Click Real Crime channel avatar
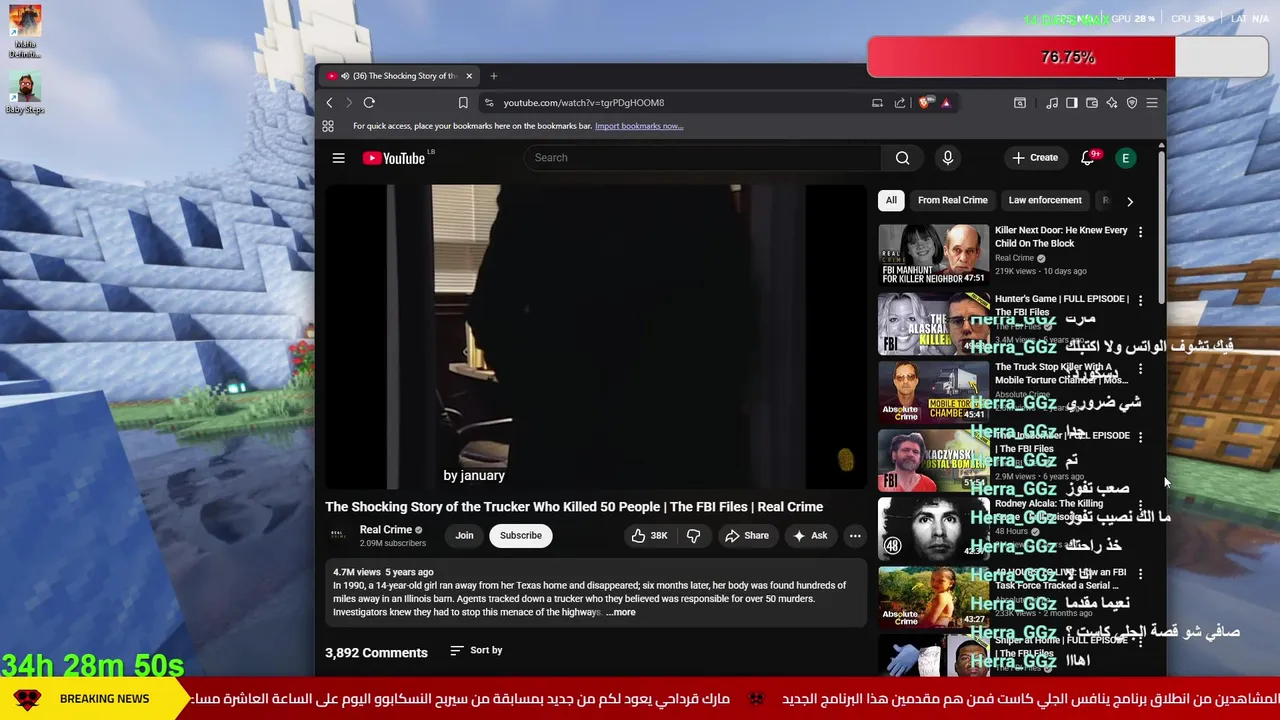The height and width of the screenshot is (720, 1280). coord(338,536)
